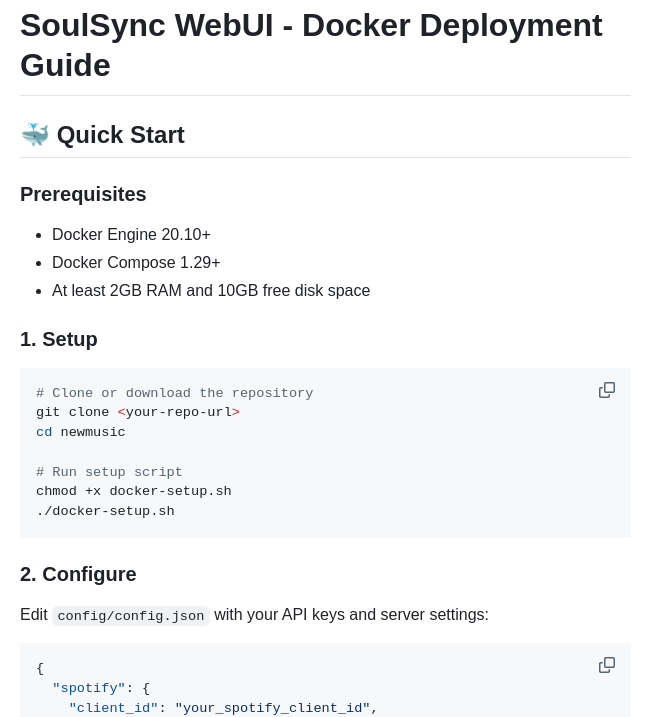This screenshot has height=717, width=651.
Task: Click the Prerequisites heading
Action: tap(83, 194)
